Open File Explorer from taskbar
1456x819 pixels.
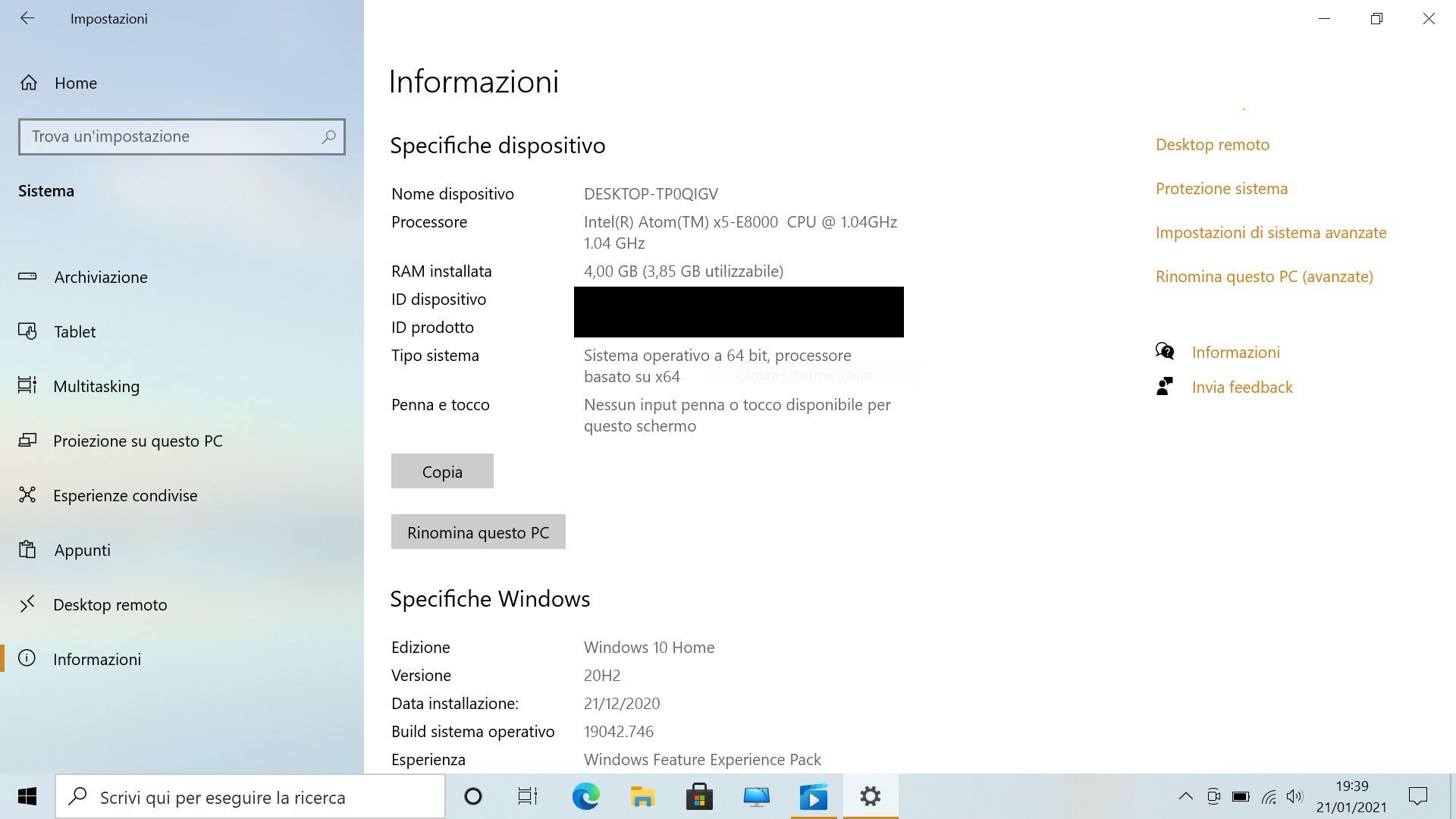642,796
